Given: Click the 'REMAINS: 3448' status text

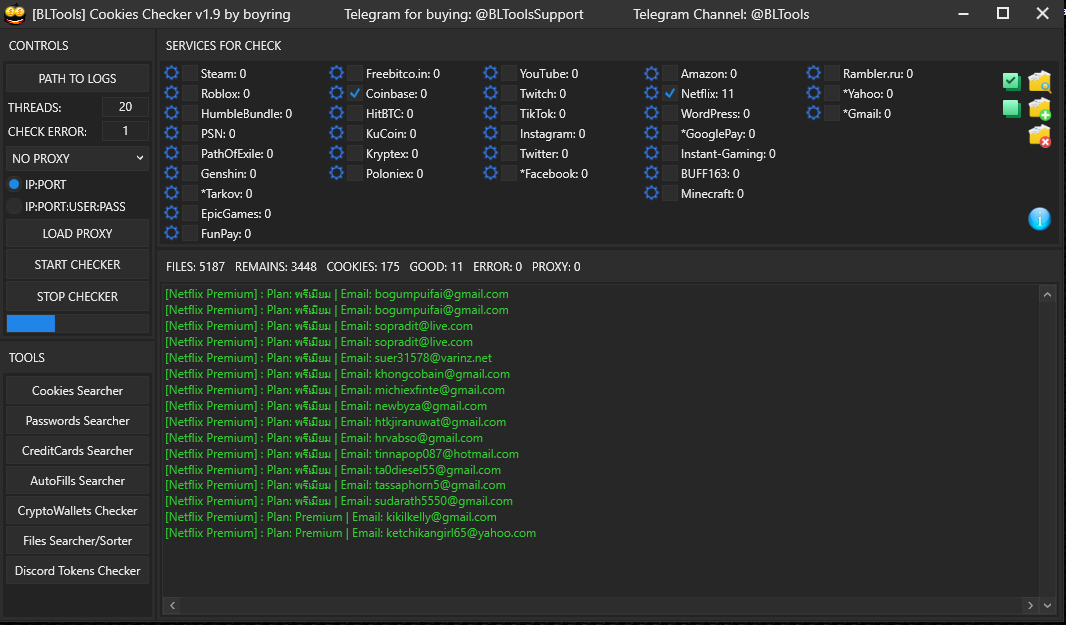Looking at the screenshot, I should click(275, 267).
